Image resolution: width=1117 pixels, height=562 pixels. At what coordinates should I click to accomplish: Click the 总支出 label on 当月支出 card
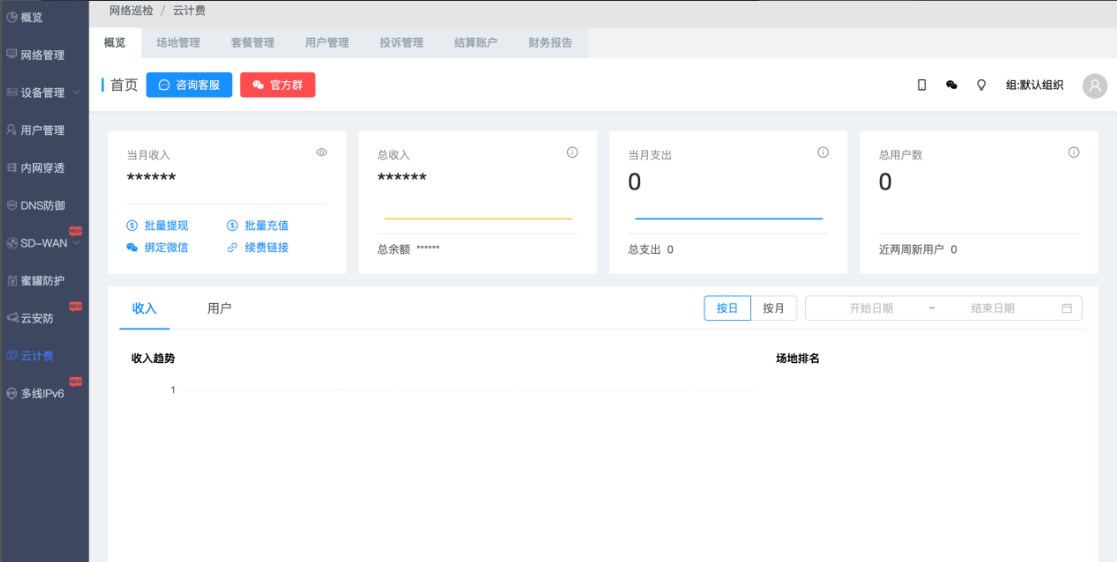[645, 249]
